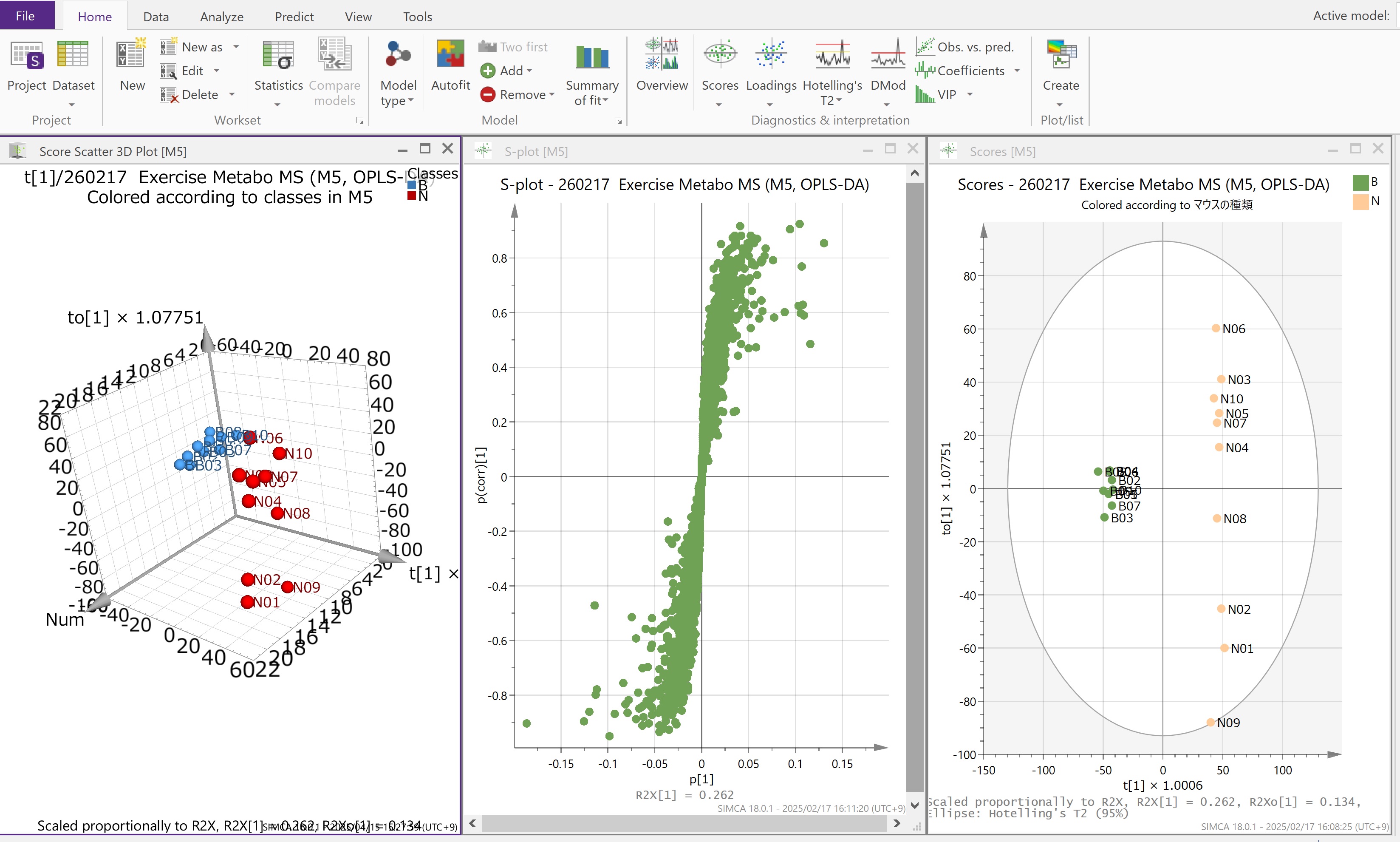Image resolution: width=1400 pixels, height=842 pixels.
Task: Open the Model group dialog launcher
Action: tap(618, 121)
